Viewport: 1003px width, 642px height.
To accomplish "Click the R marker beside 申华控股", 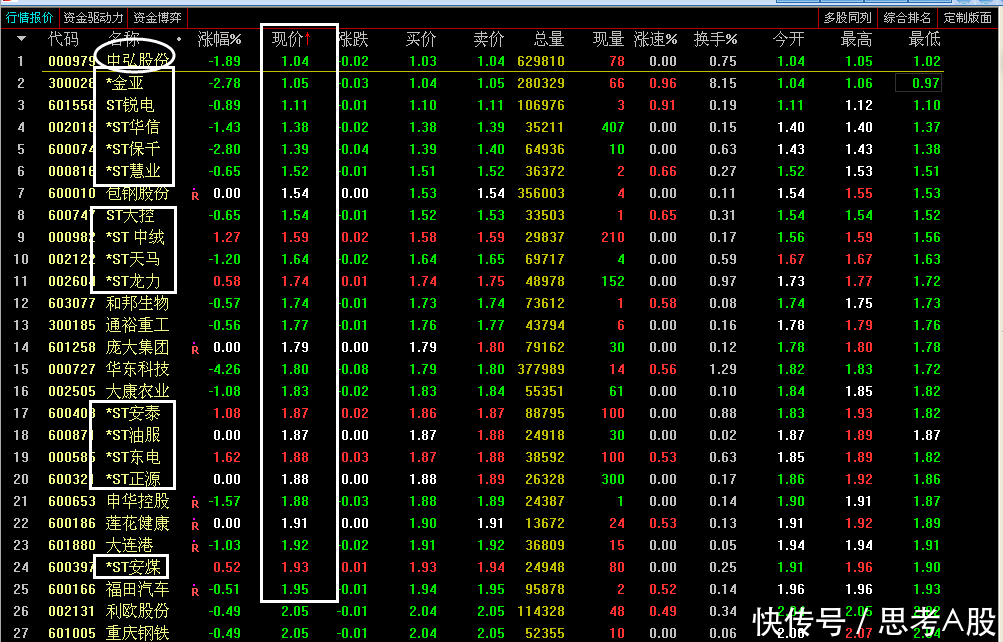I will [x=195, y=502].
